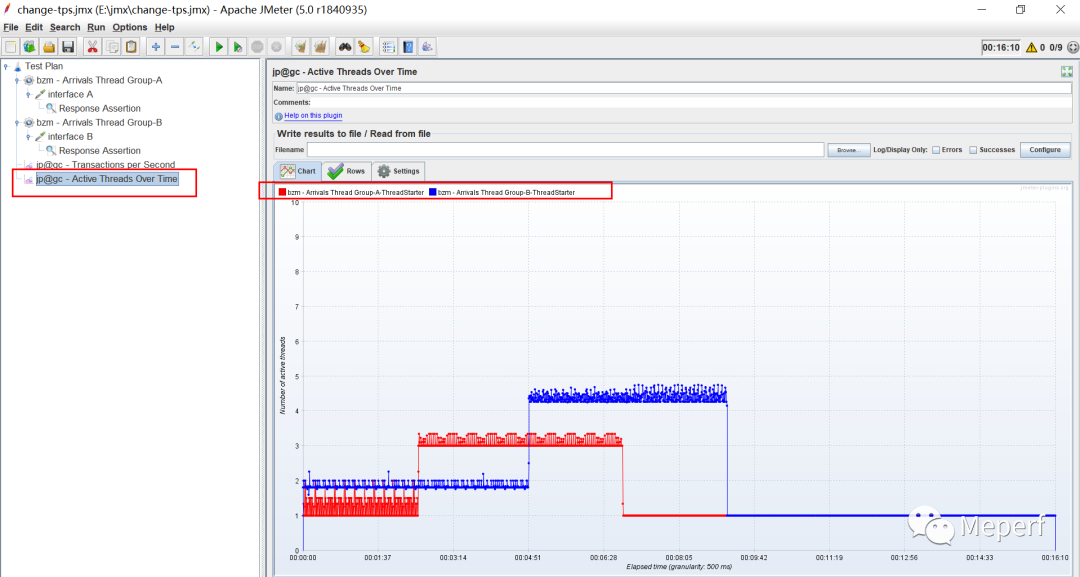1080x577 pixels.
Task: Switch to the Settings tab
Action: (398, 171)
